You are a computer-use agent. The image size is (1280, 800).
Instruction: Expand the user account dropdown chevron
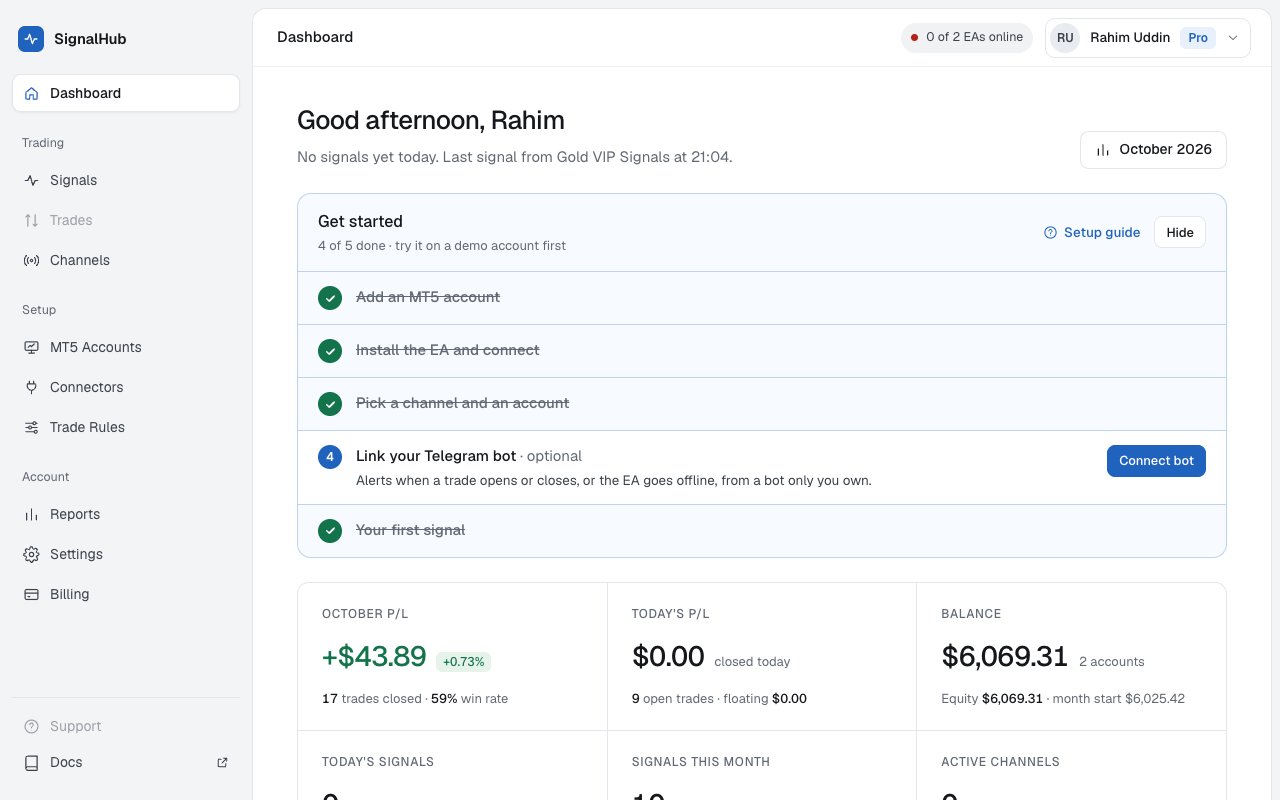coord(1233,38)
